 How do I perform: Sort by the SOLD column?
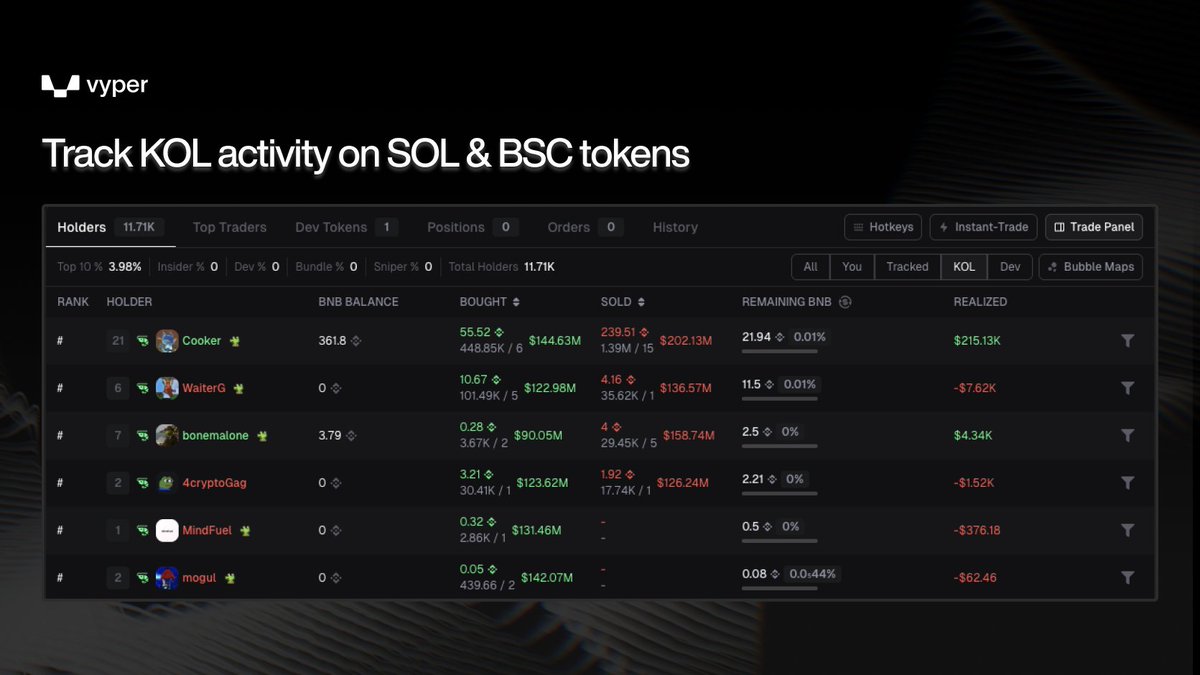621,302
